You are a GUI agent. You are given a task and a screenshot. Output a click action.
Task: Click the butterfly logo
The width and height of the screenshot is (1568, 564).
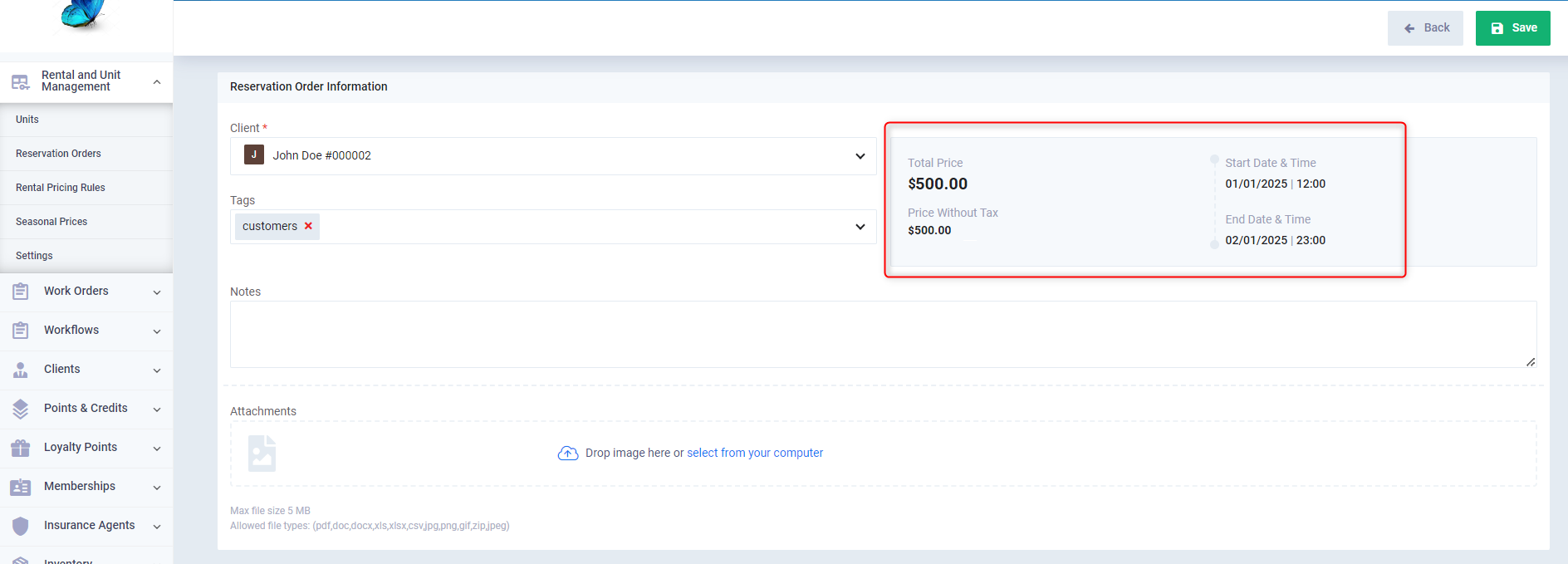click(83, 14)
